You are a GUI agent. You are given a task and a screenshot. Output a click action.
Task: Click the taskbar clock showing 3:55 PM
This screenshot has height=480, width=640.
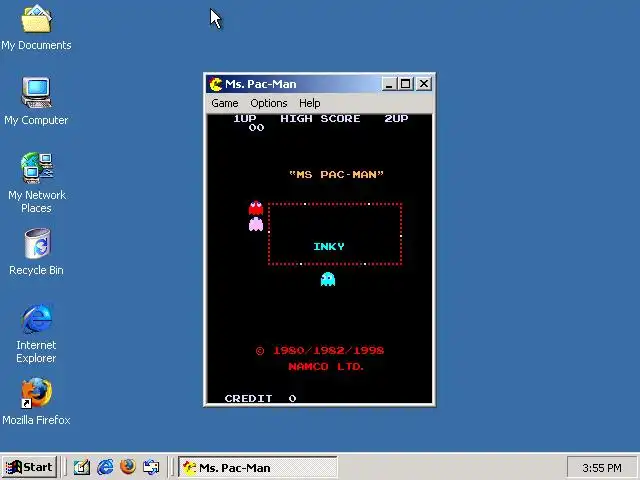[x=602, y=468]
